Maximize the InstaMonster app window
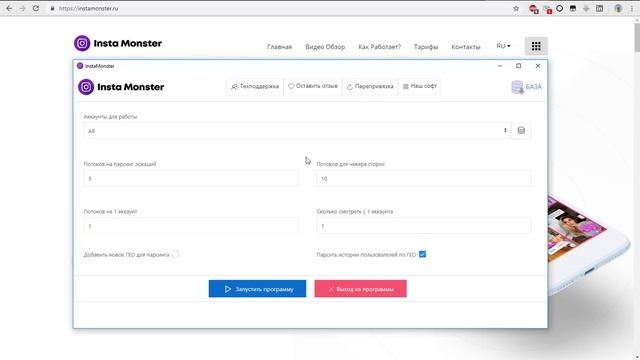 [518, 66]
